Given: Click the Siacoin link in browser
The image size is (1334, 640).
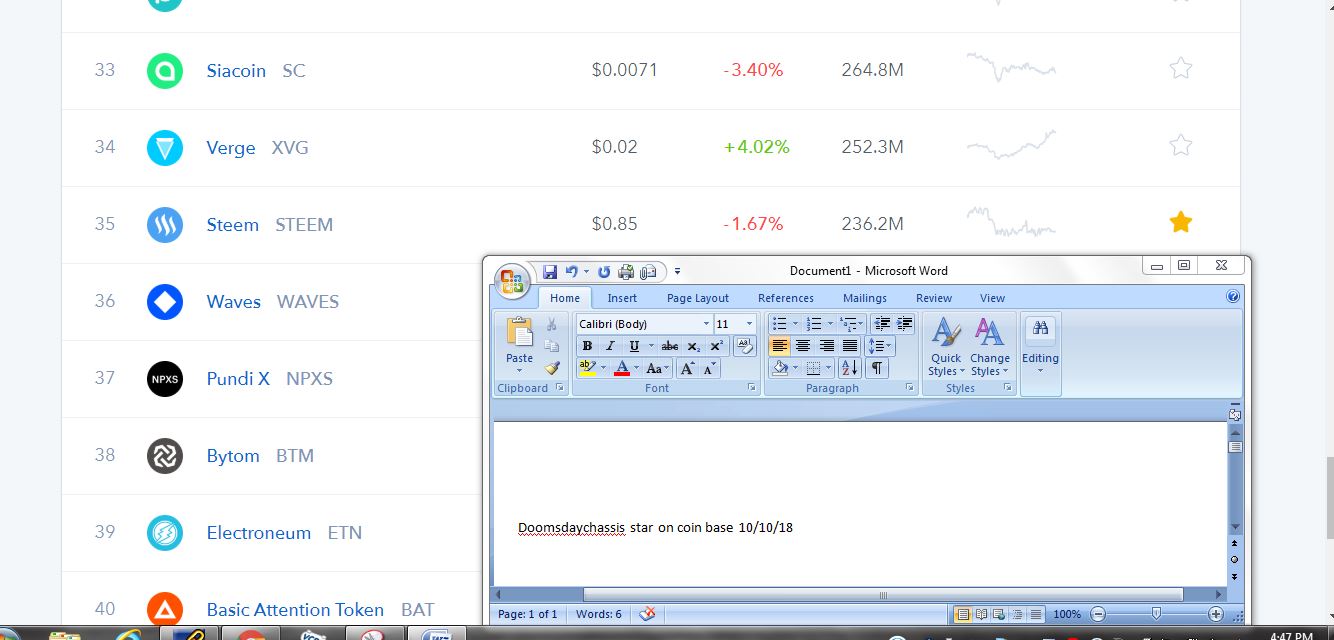Looking at the screenshot, I should [x=236, y=71].
